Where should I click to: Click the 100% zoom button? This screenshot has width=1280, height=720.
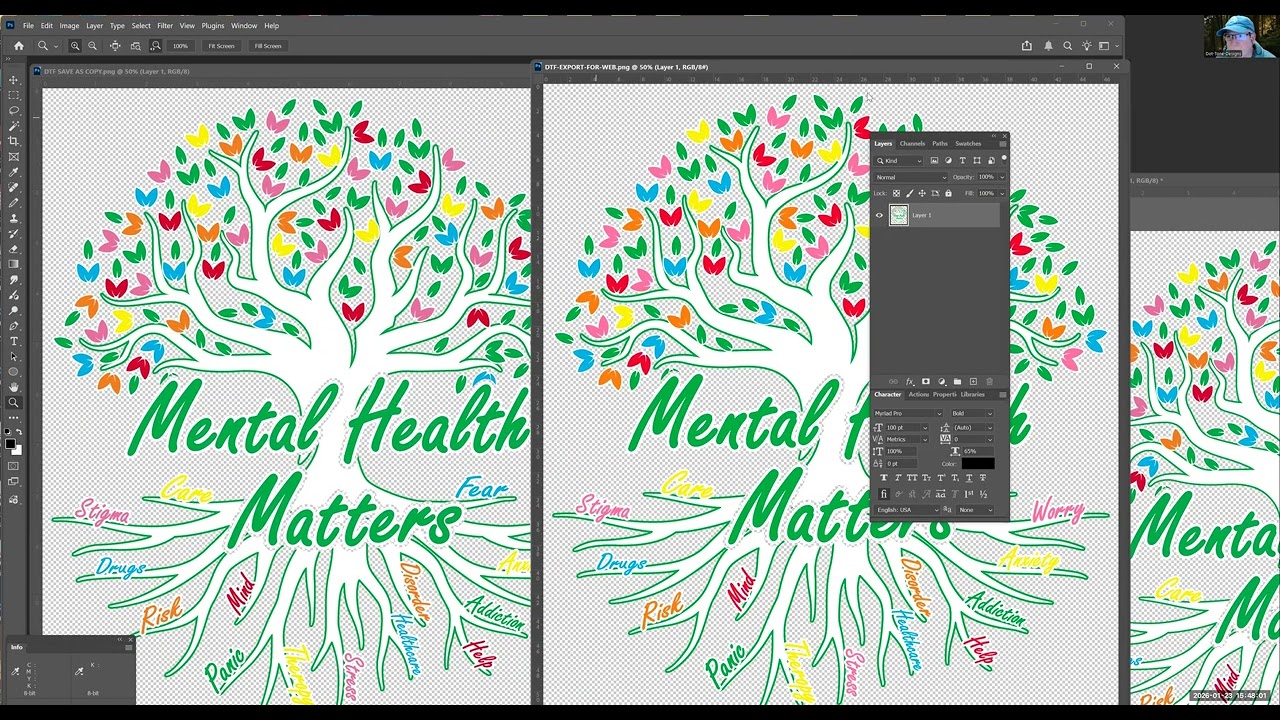(x=180, y=46)
